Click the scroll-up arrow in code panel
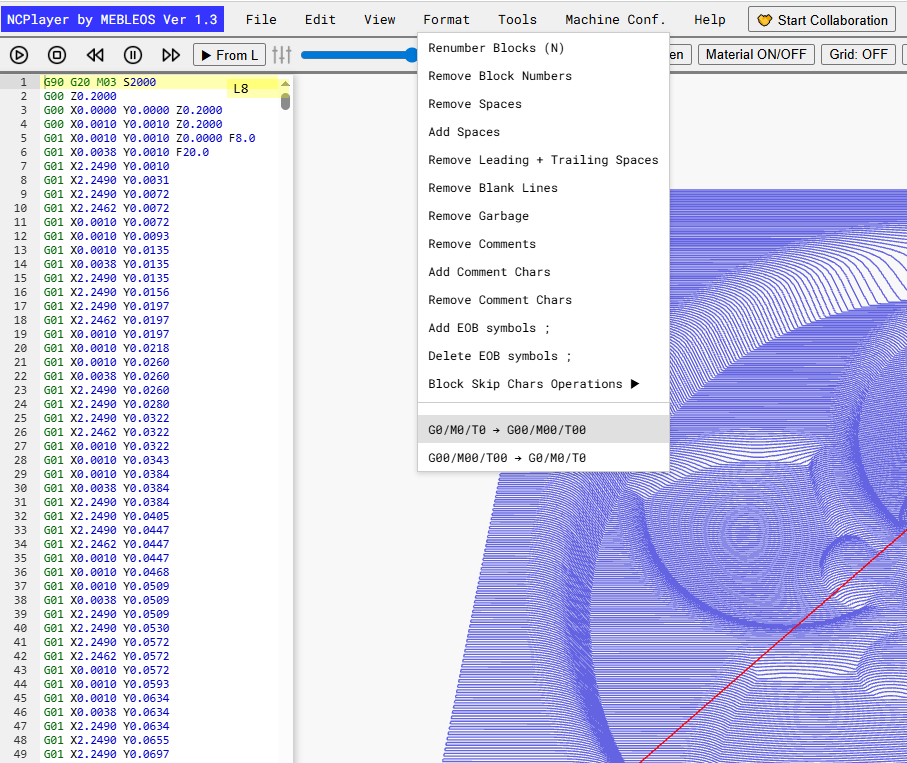Image resolution: width=907 pixels, height=763 pixels. [285, 84]
